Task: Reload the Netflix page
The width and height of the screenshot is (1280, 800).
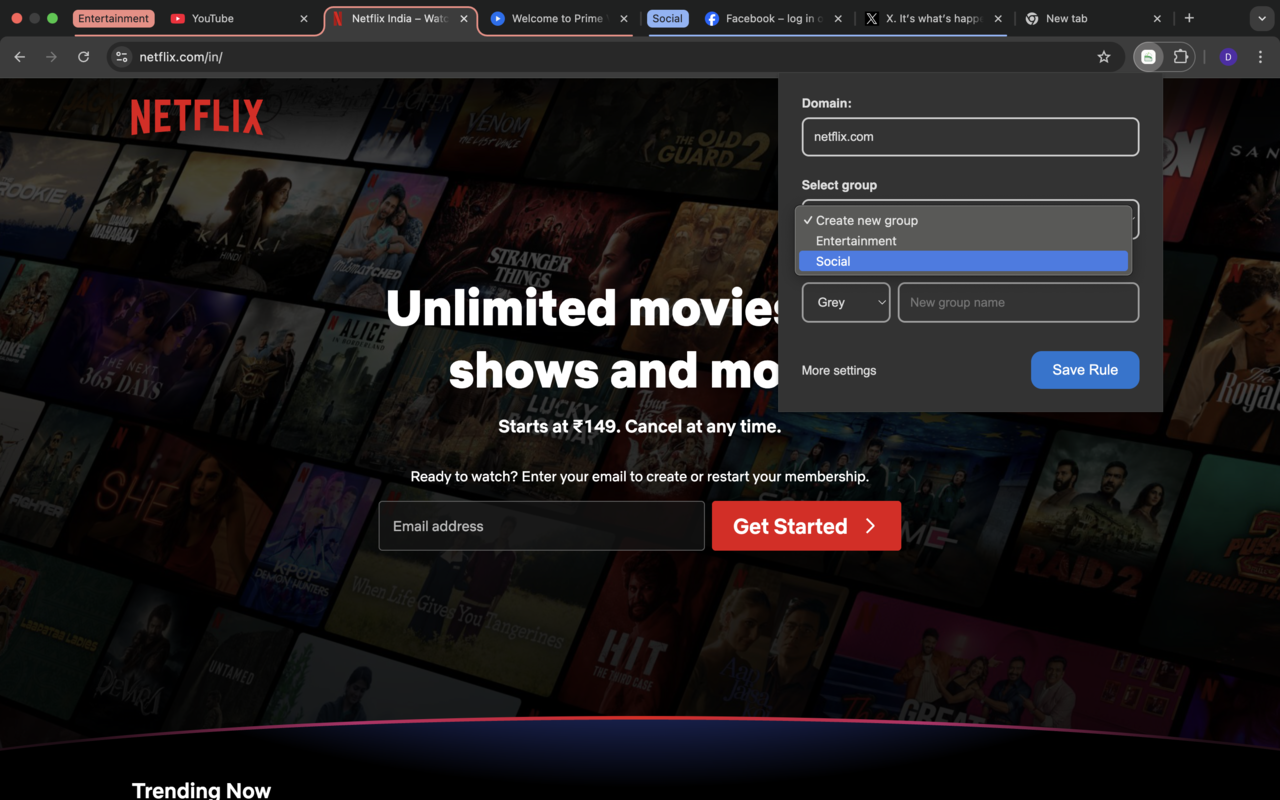Action: click(83, 57)
